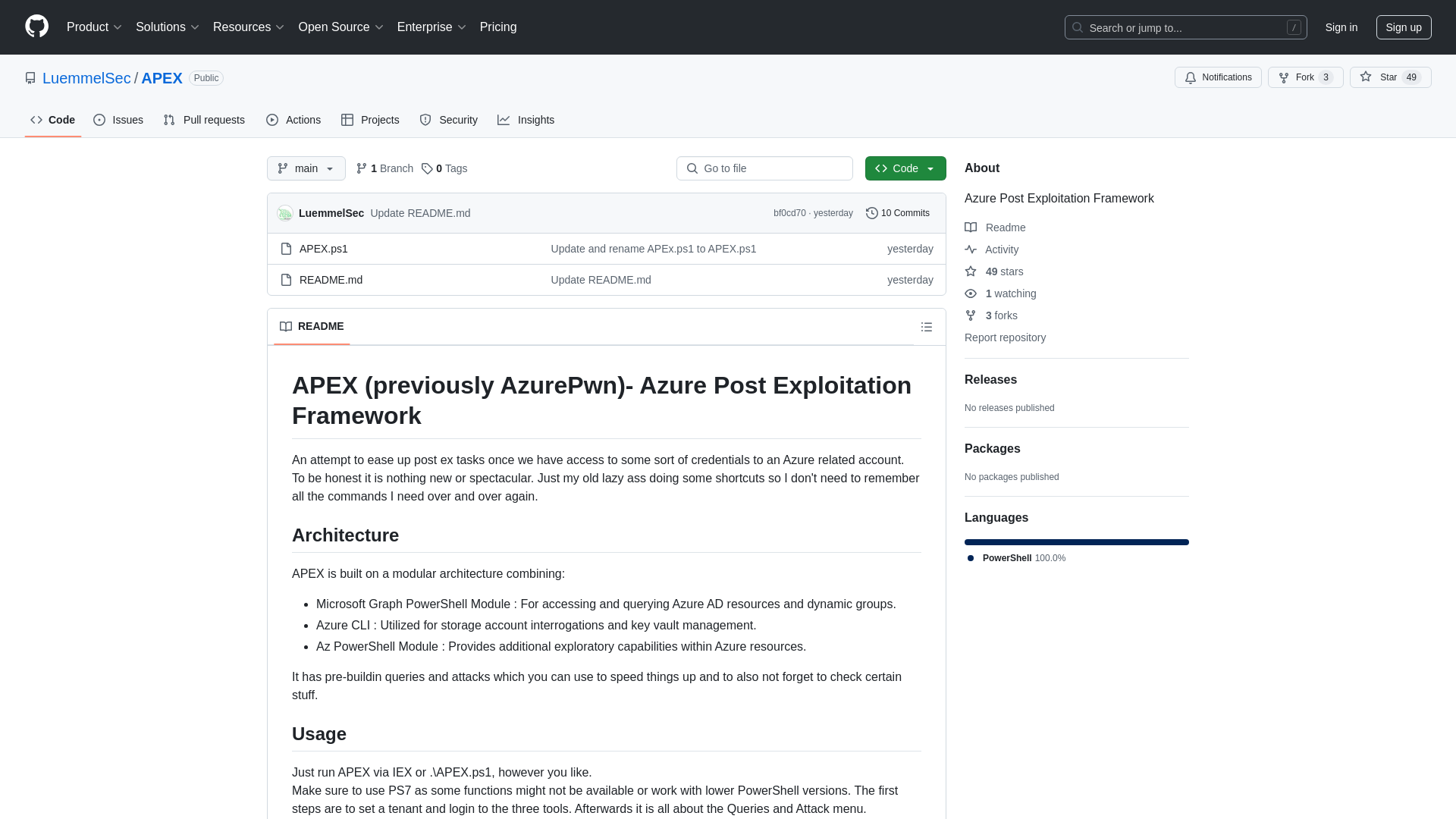1456x819 pixels.
Task: Expand the main branch selector
Action: (x=306, y=168)
